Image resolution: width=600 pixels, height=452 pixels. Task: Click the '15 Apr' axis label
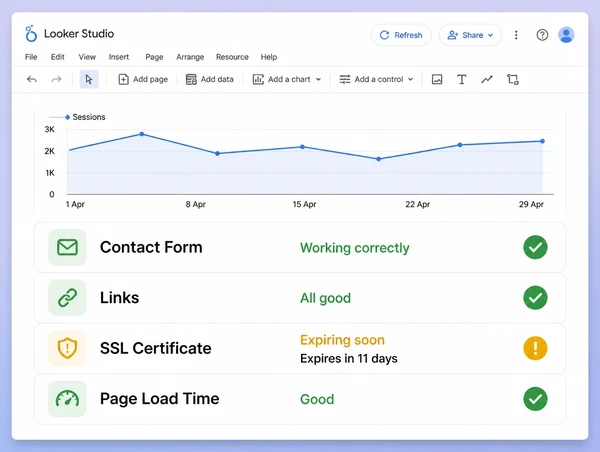(x=305, y=204)
